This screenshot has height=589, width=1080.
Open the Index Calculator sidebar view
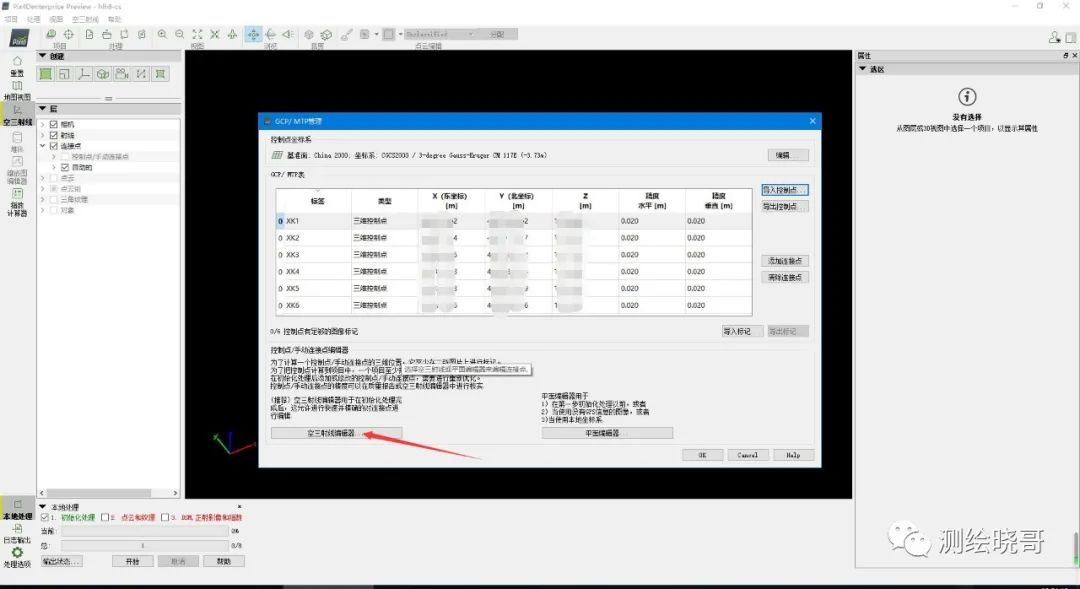[x=17, y=203]
